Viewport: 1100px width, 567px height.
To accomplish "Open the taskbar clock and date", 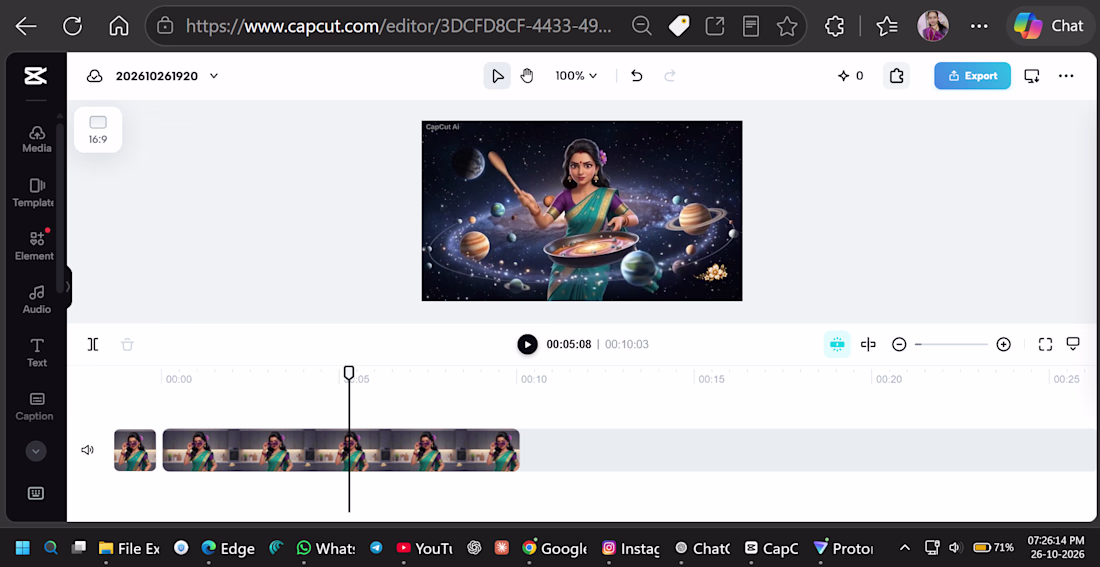I will tap(1055, 547).
